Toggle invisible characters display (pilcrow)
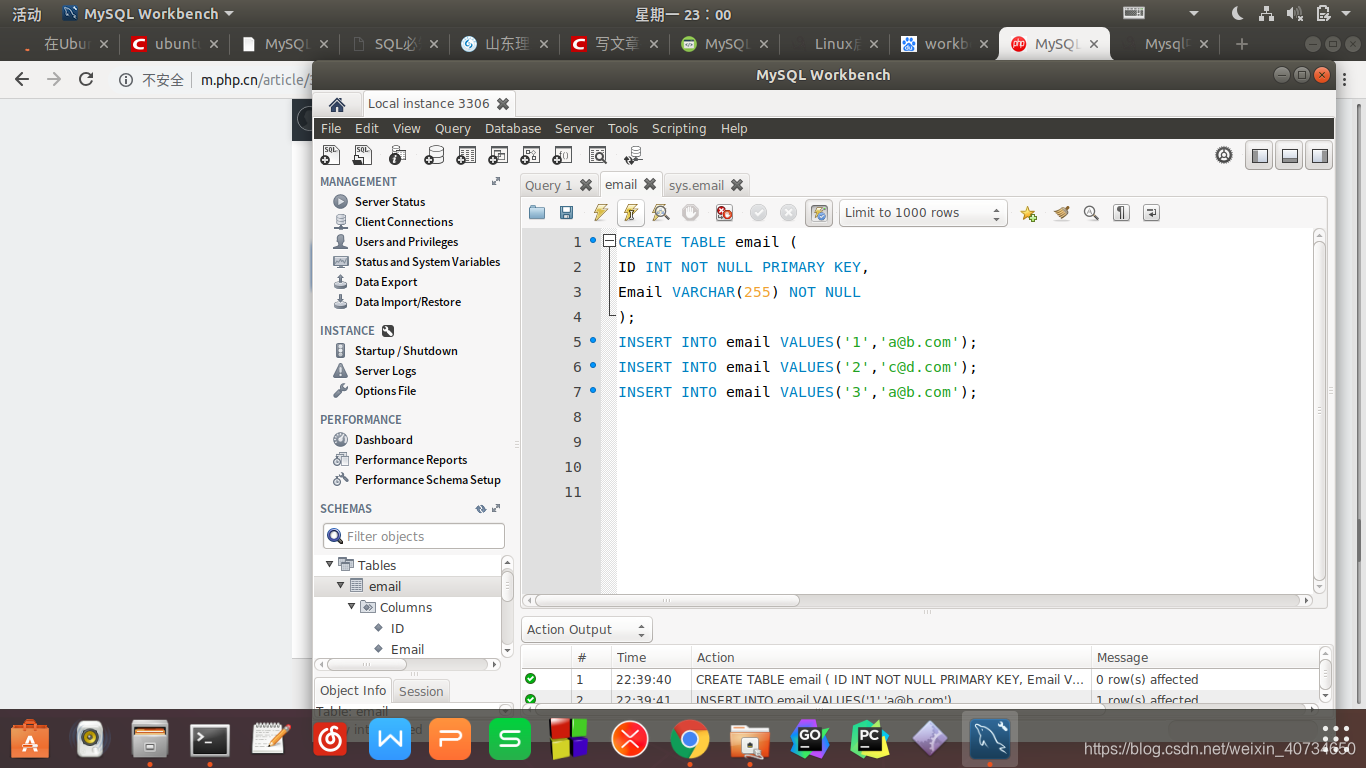This screenshot has height=768, width=1366. [1122, 212]
